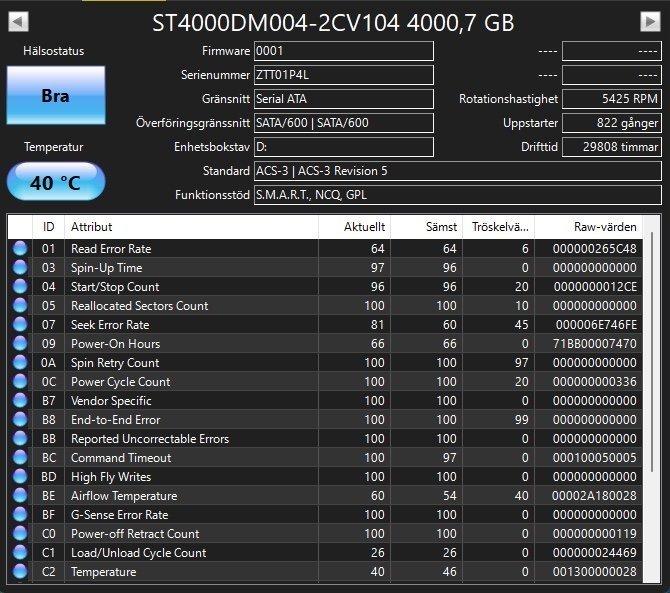Screen dimensions: 670x593
Task: Click status orb for Command Timeout
Action: 20,458
